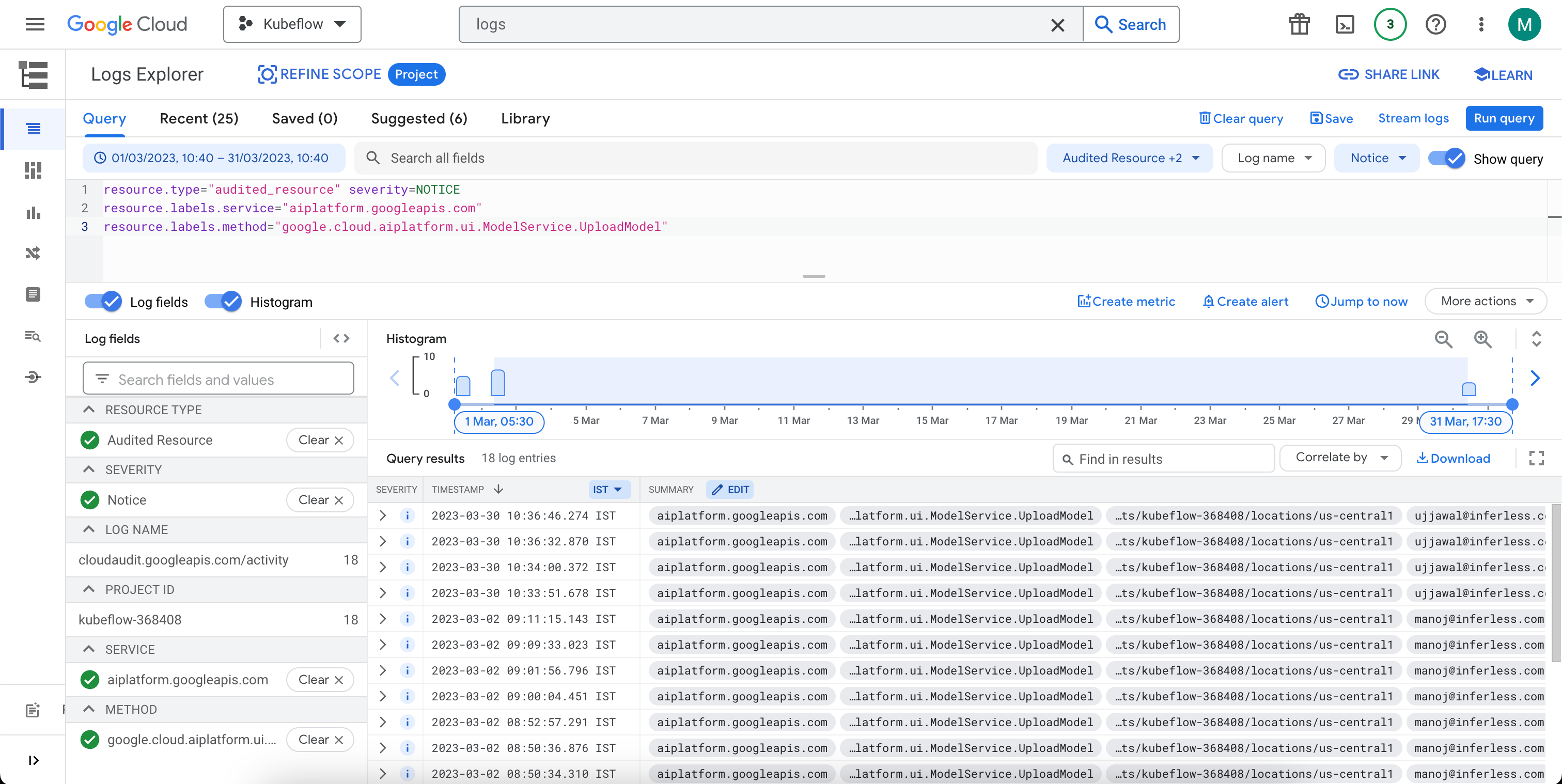Open the Kubeflow project dropdown
The width and height of the screenshot is (1562, 784).
point(292,24)
